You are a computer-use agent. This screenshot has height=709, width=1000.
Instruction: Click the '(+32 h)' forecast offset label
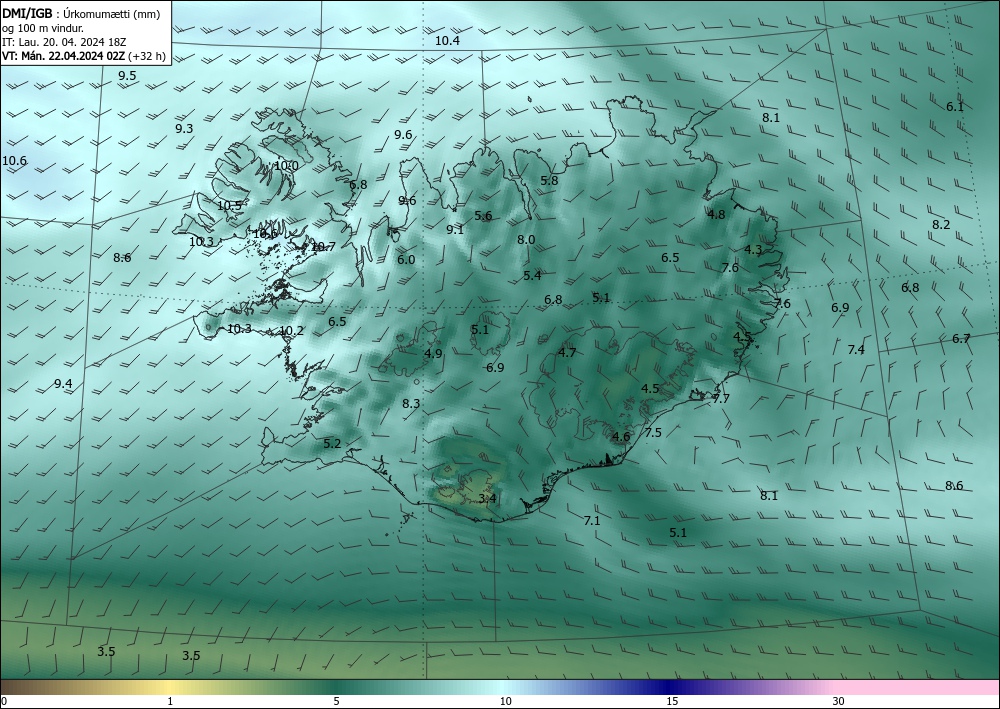(147, 56)
